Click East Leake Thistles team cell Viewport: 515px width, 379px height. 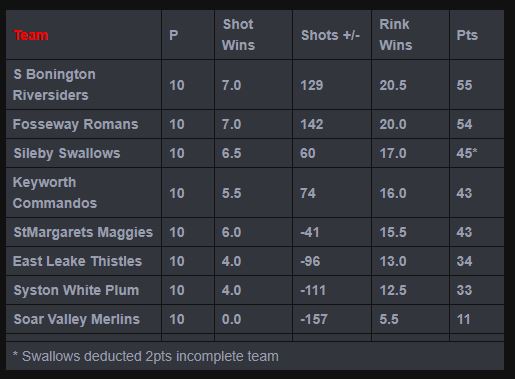coord(77,261)
